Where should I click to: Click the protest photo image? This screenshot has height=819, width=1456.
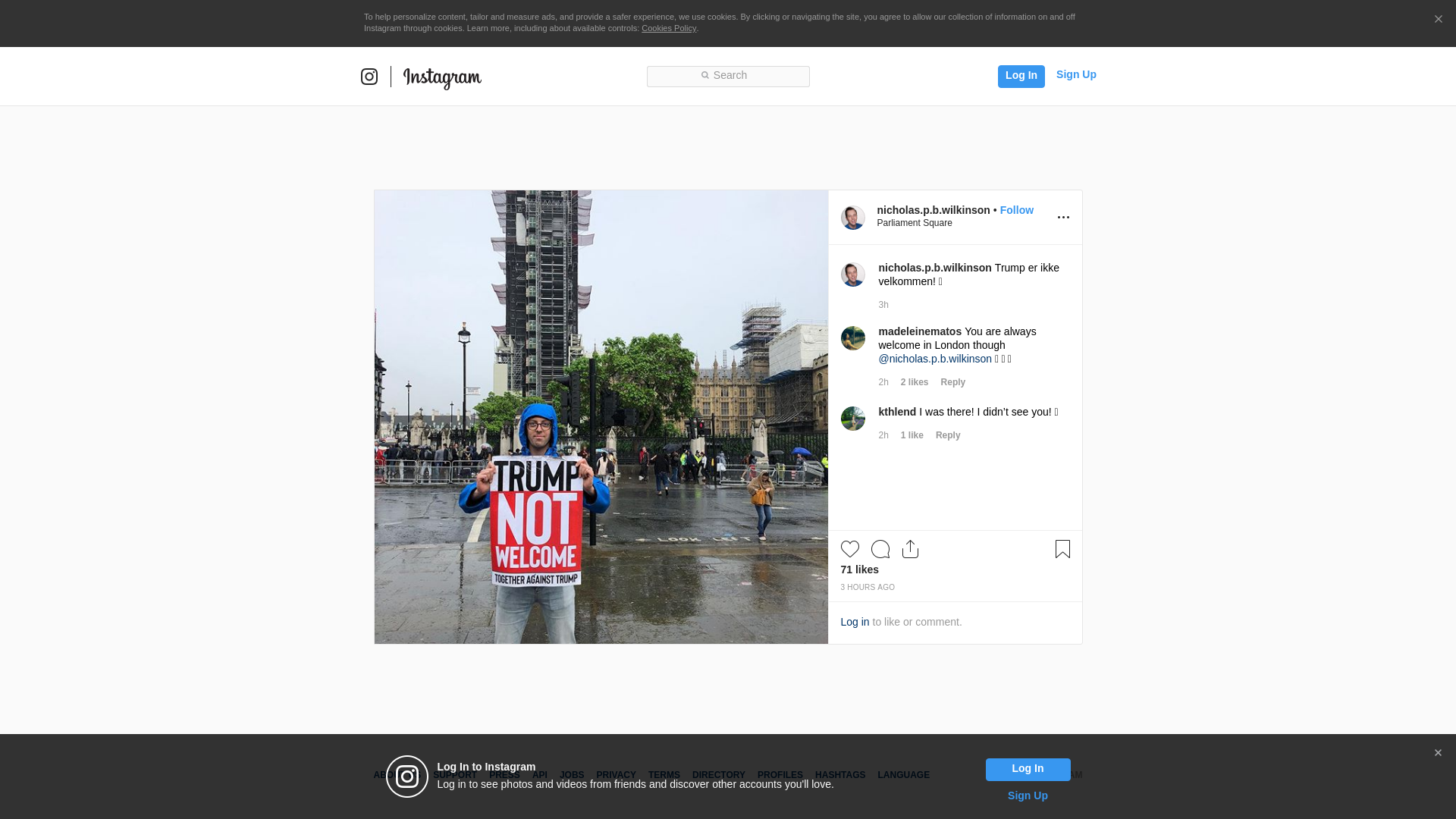tap(601, 417)
